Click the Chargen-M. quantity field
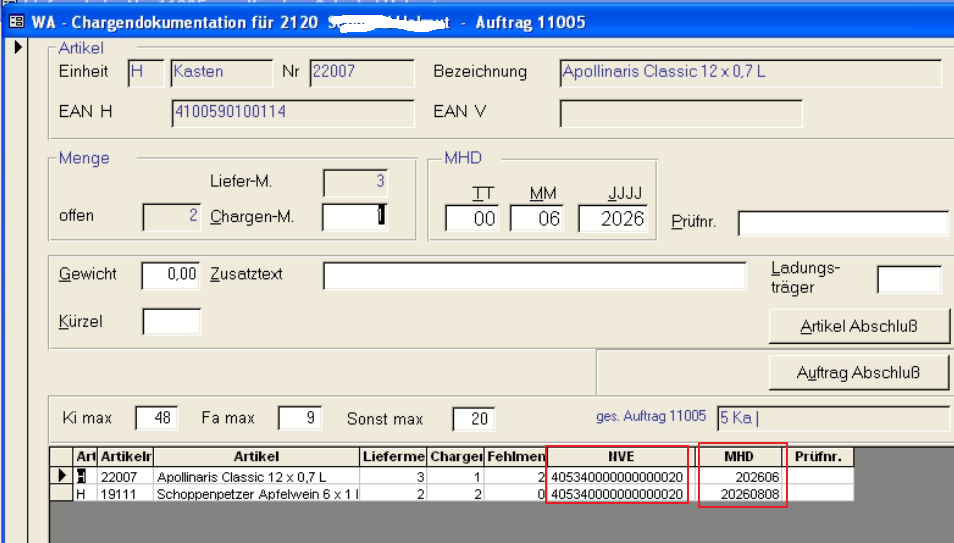 coord(354,216)
